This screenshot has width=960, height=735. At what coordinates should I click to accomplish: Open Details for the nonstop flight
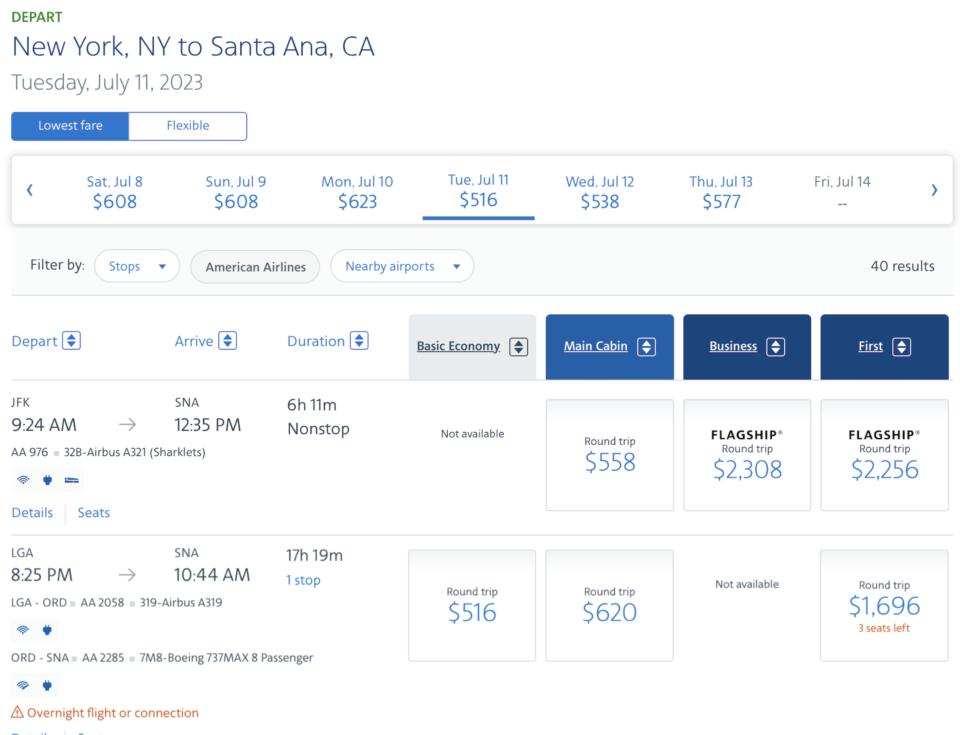pos(32,512)
